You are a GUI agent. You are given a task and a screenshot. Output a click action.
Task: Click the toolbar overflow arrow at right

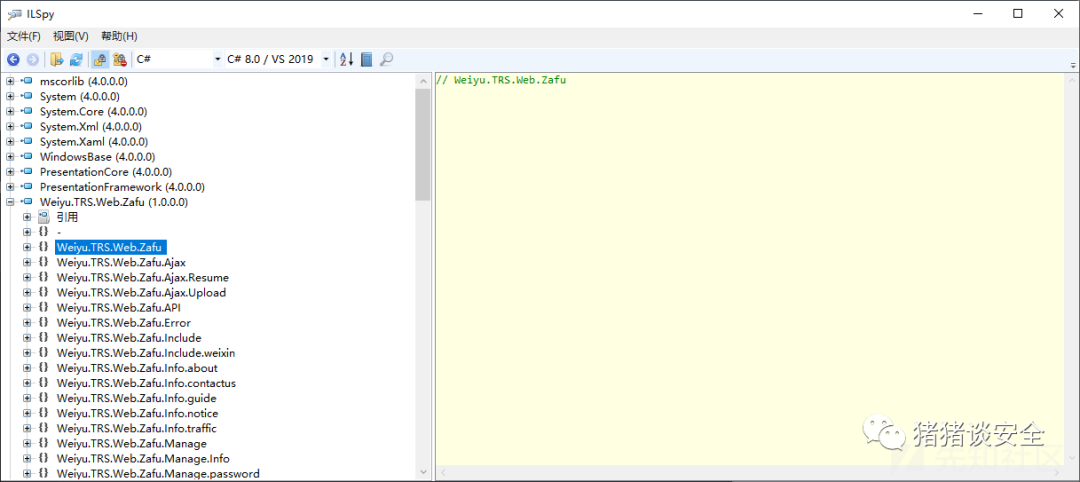pos(1073,65)
